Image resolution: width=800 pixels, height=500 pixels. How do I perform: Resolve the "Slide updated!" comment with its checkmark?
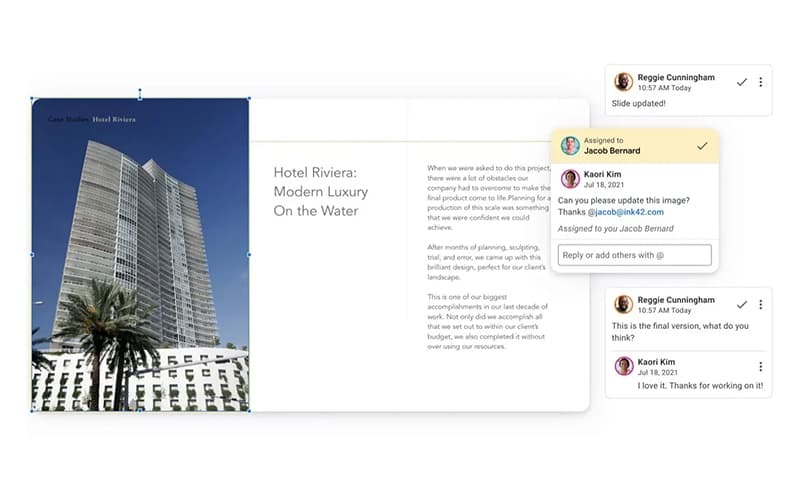[x=741, y=82]
